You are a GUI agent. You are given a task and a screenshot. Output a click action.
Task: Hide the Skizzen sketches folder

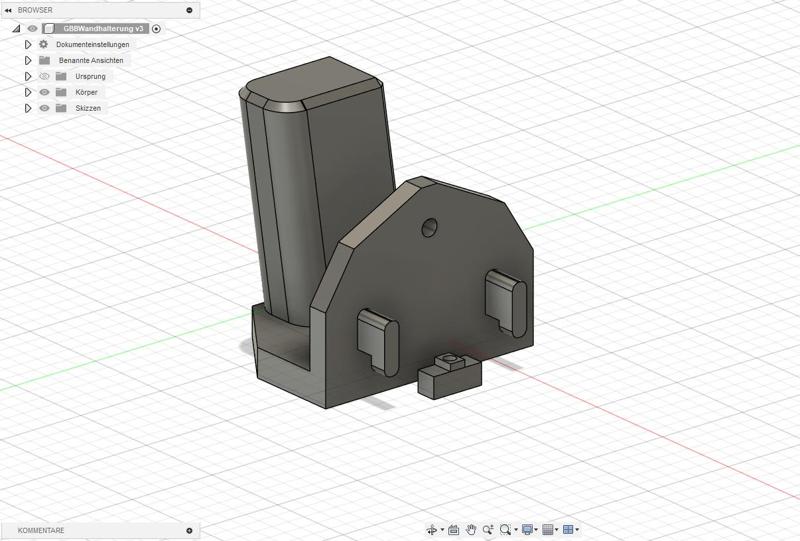tap(44, 108)
